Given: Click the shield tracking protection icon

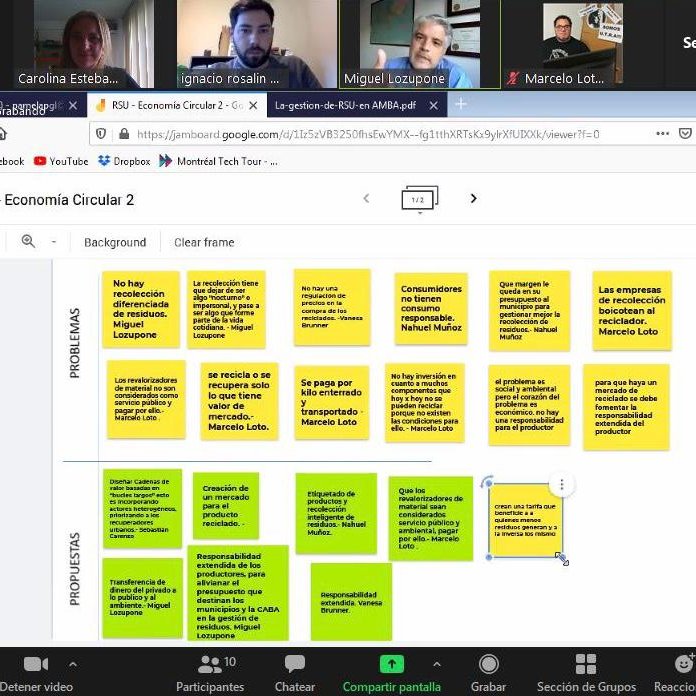Looking at the screenshot, I should (x=101, y=134).
